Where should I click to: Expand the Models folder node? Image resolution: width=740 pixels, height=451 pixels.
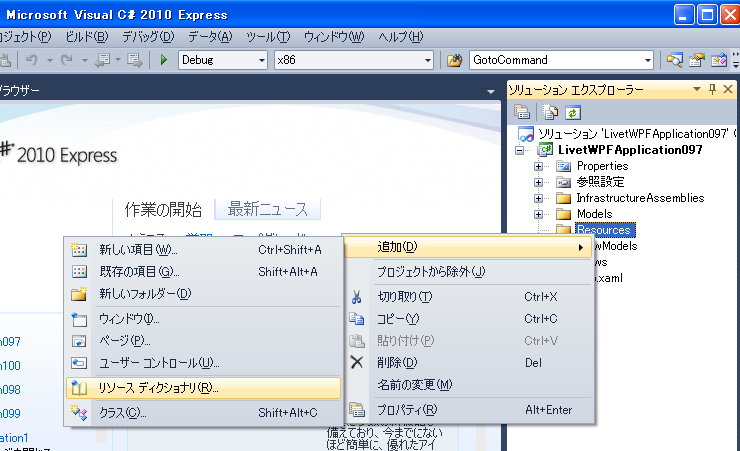click(538, 214)
